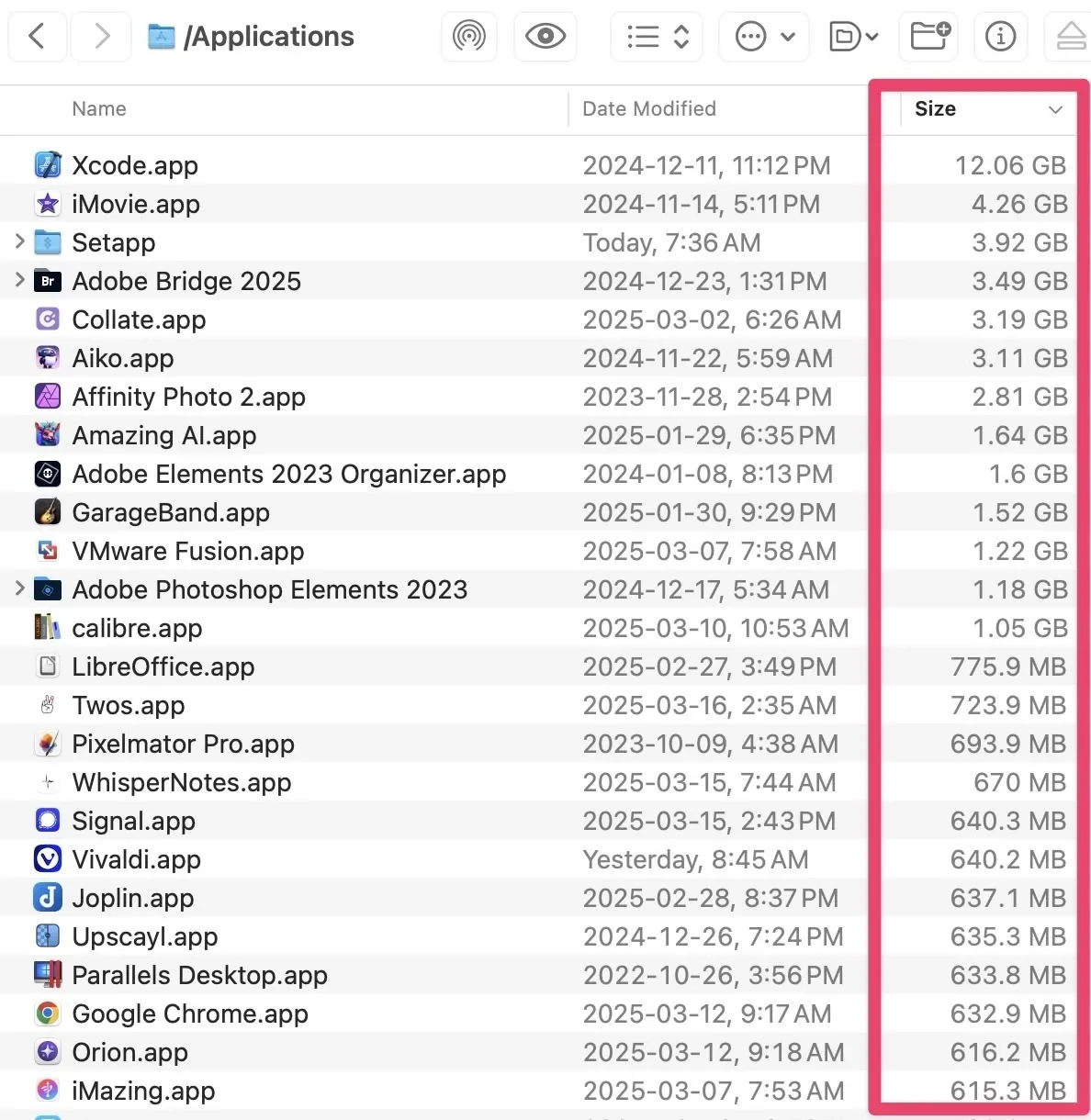Open the list view options dropdown
This screenshot has height=1120, width=1091.
pos(657,37)
